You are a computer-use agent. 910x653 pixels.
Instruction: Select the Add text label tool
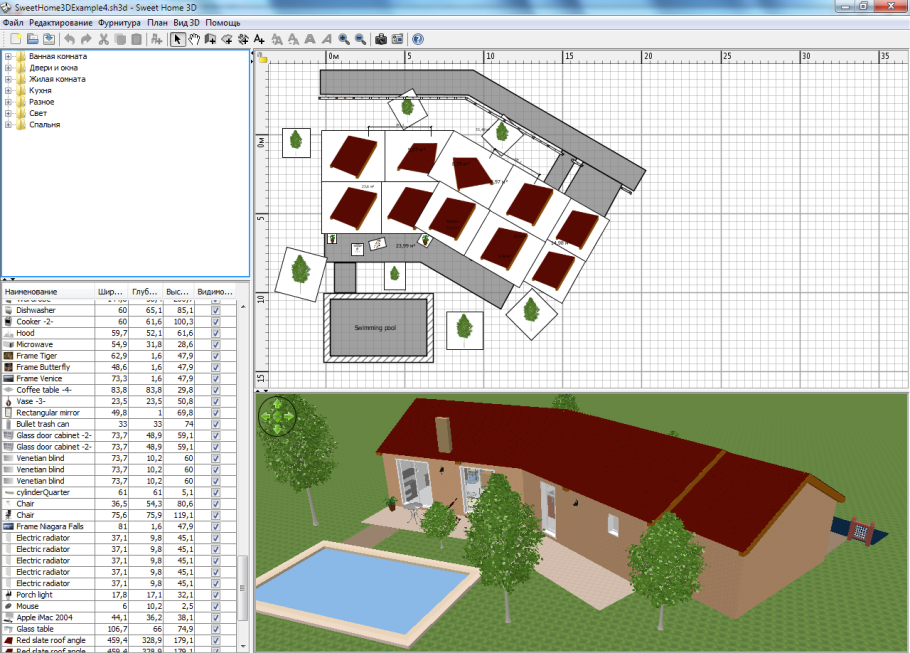259,39
